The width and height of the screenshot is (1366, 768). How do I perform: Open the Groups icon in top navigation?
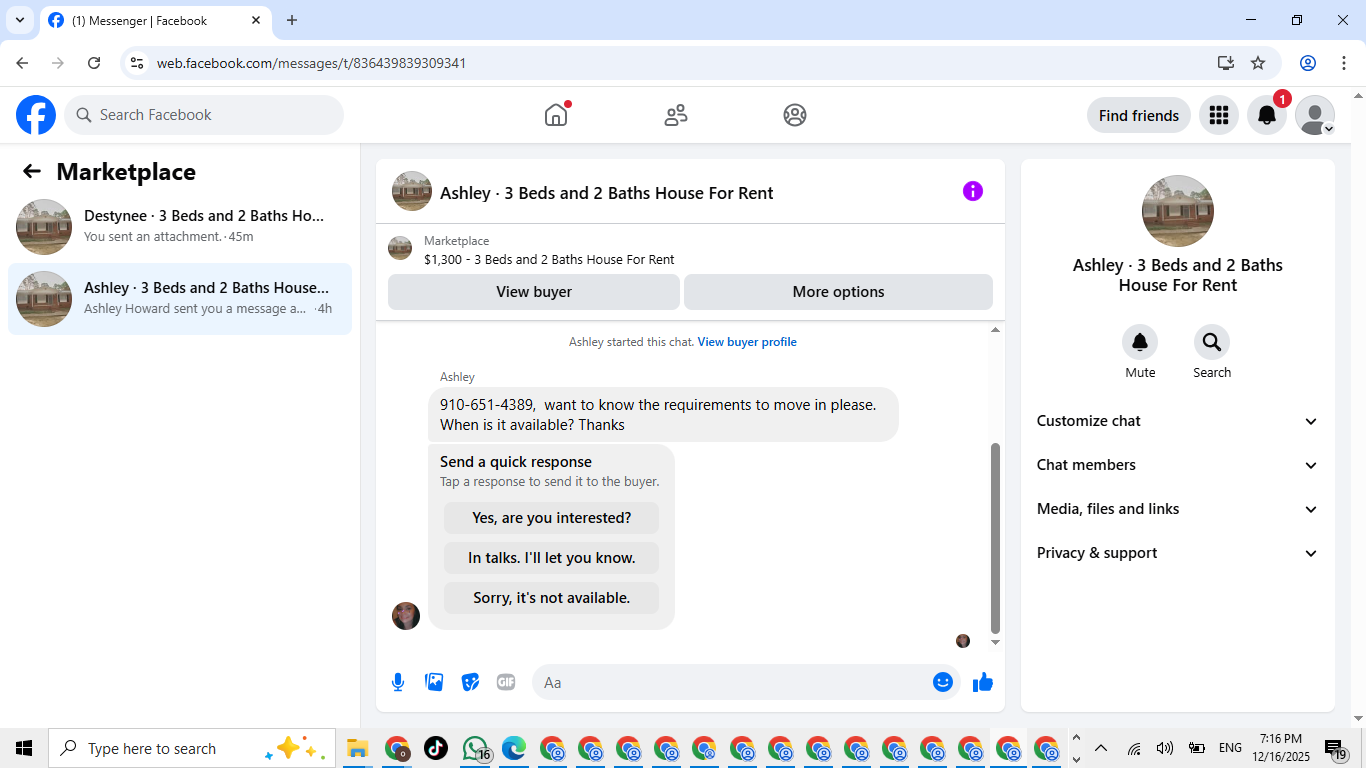[795, 115]
